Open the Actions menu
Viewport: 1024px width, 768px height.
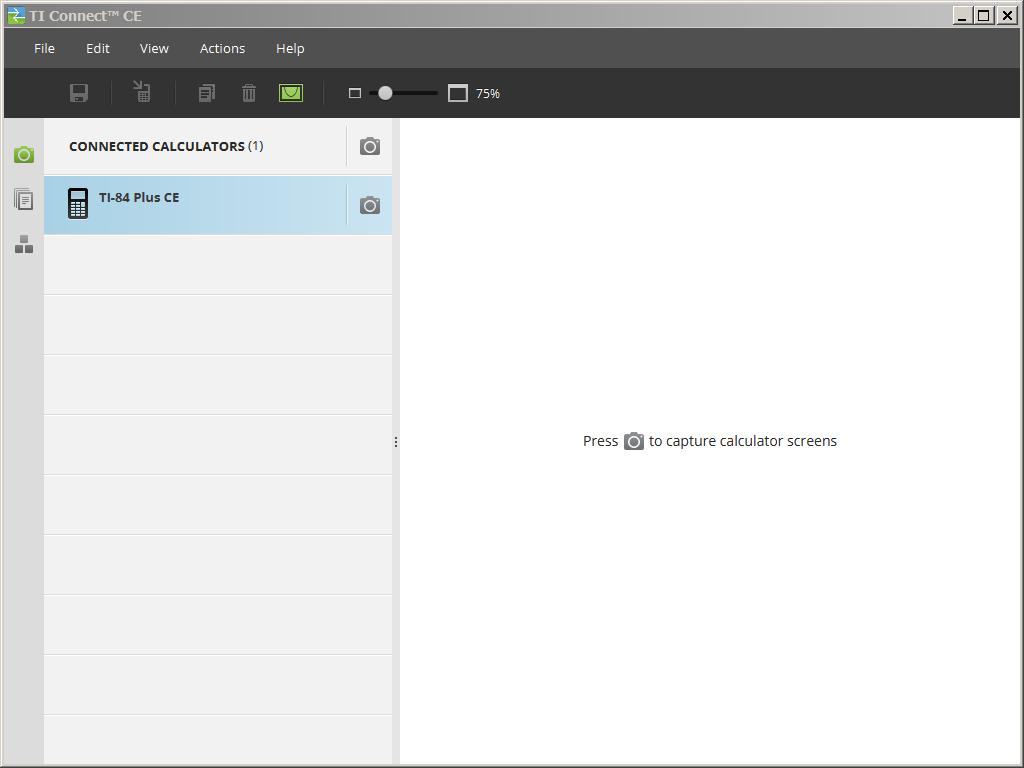(x=222, y=48)
